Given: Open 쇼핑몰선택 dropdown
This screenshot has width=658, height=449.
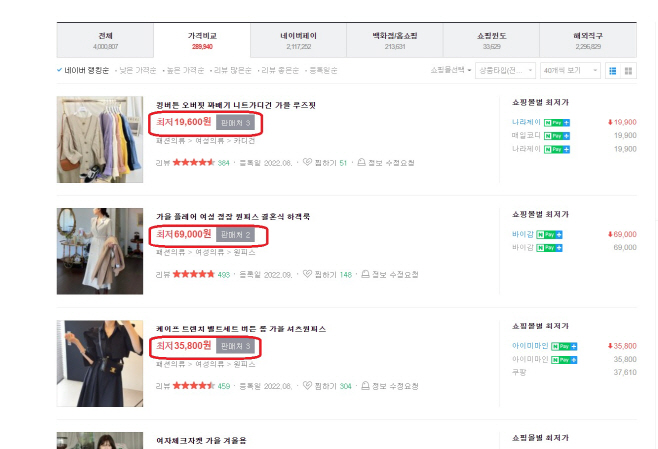Looking at the screenshot, I should pos(451,70).
